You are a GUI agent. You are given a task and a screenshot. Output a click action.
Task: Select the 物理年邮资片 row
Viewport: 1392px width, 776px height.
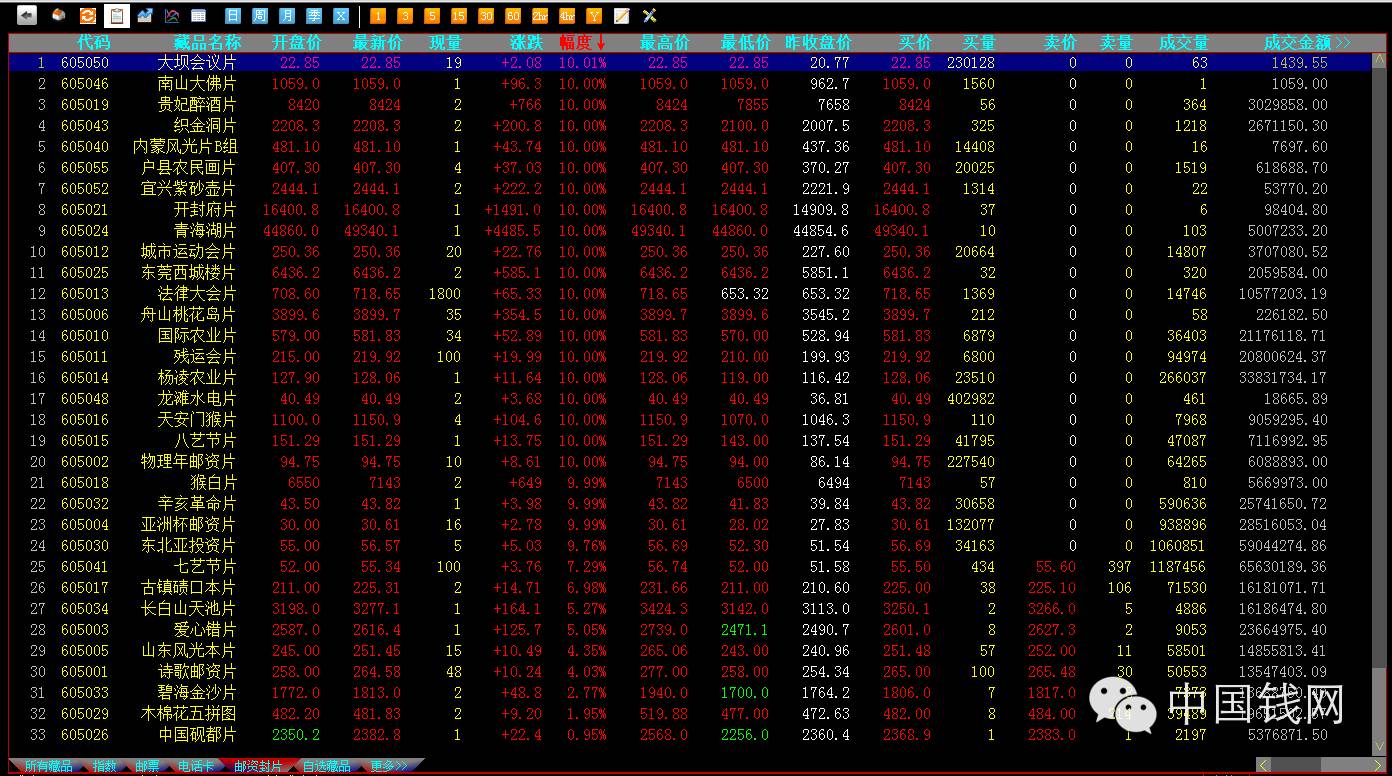[x=690, y=462]
